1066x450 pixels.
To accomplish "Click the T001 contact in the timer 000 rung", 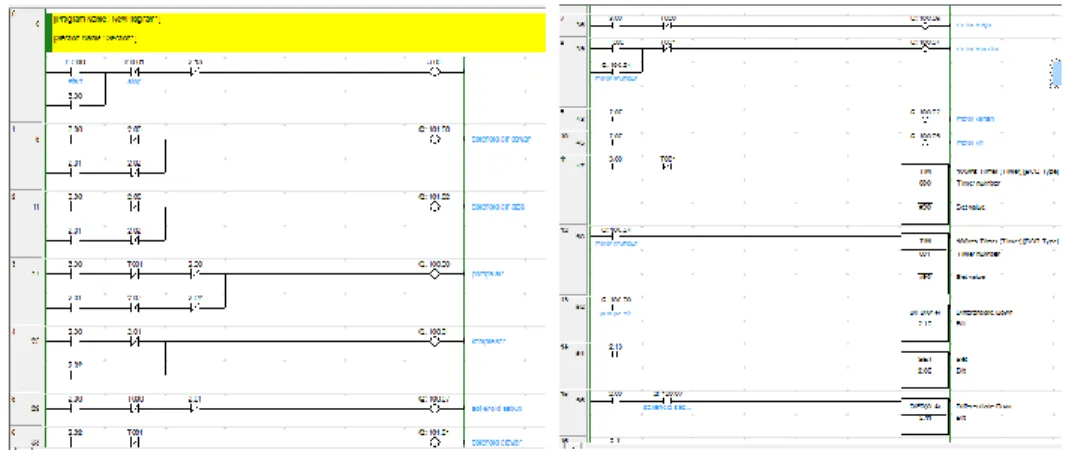I will pyautogui.click(x=668, y=163).
